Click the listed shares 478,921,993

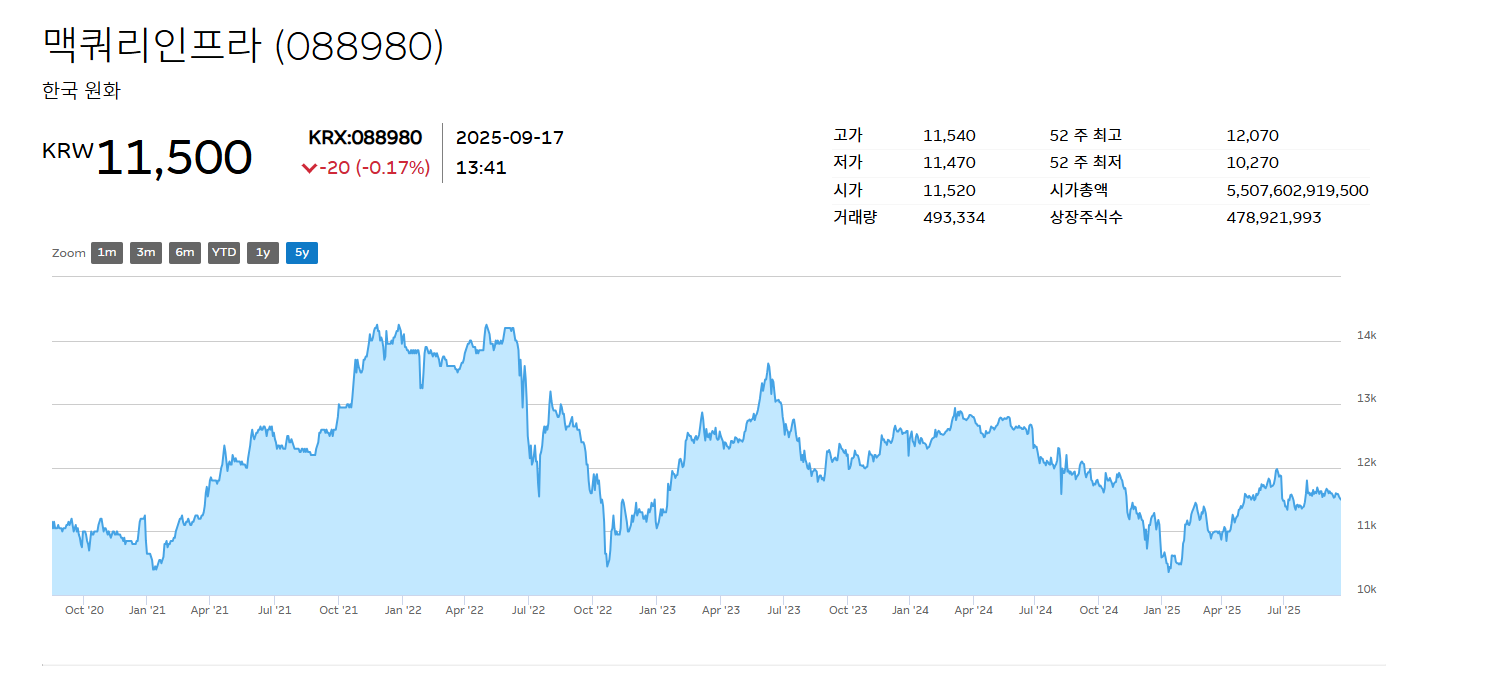1274,217
